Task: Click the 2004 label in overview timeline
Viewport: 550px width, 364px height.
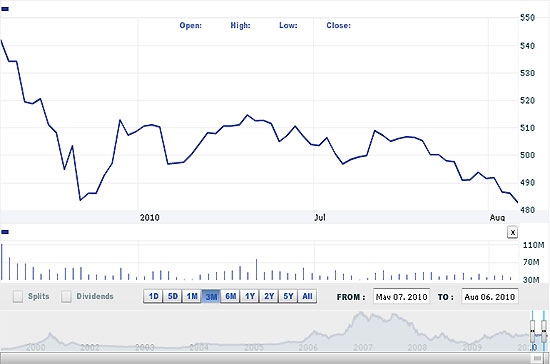Action: (199, 347)
